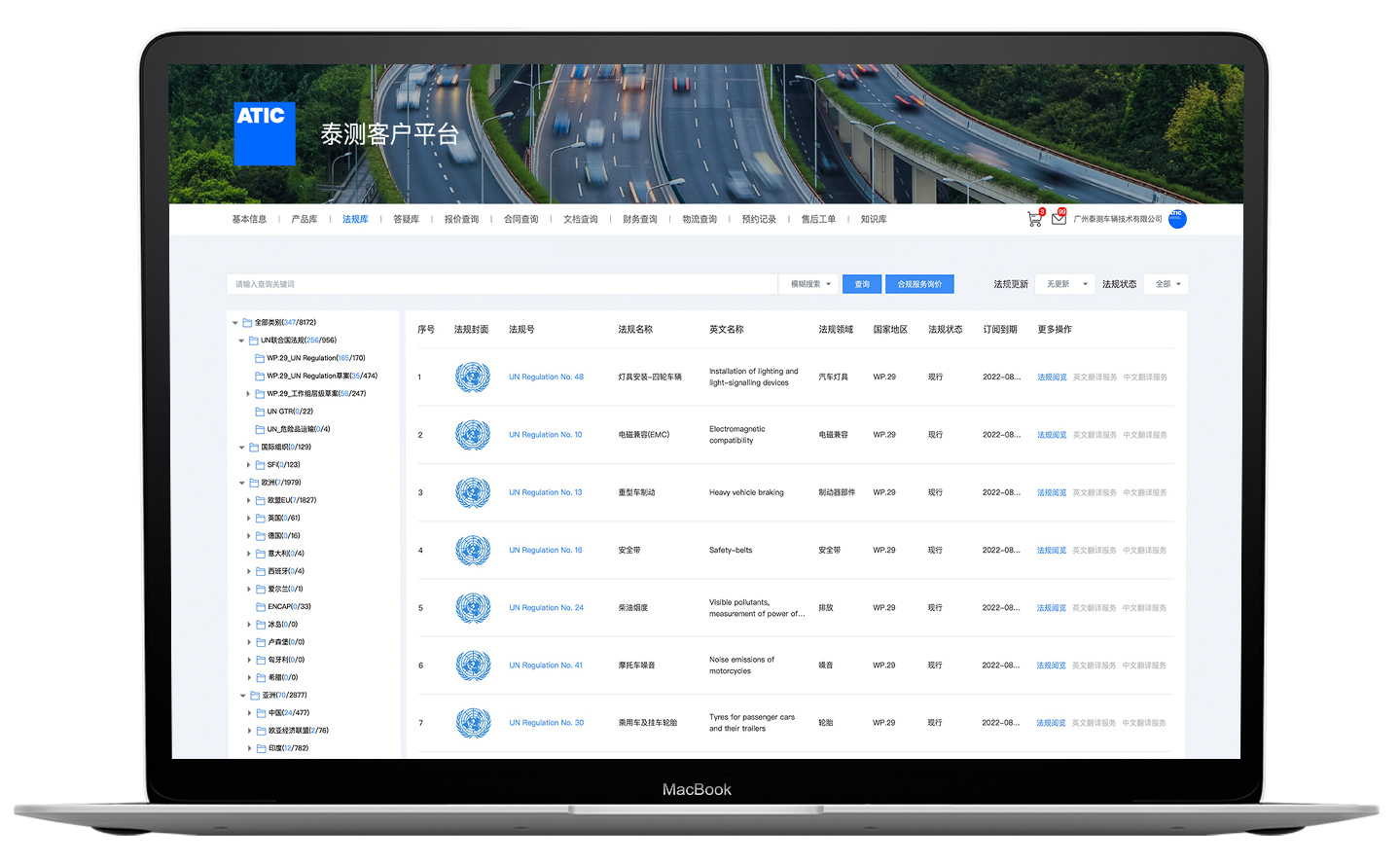This screenshot has width=1400, height=864.
Task: Click the folder icon beside 中国
Action: coord(260,712)
